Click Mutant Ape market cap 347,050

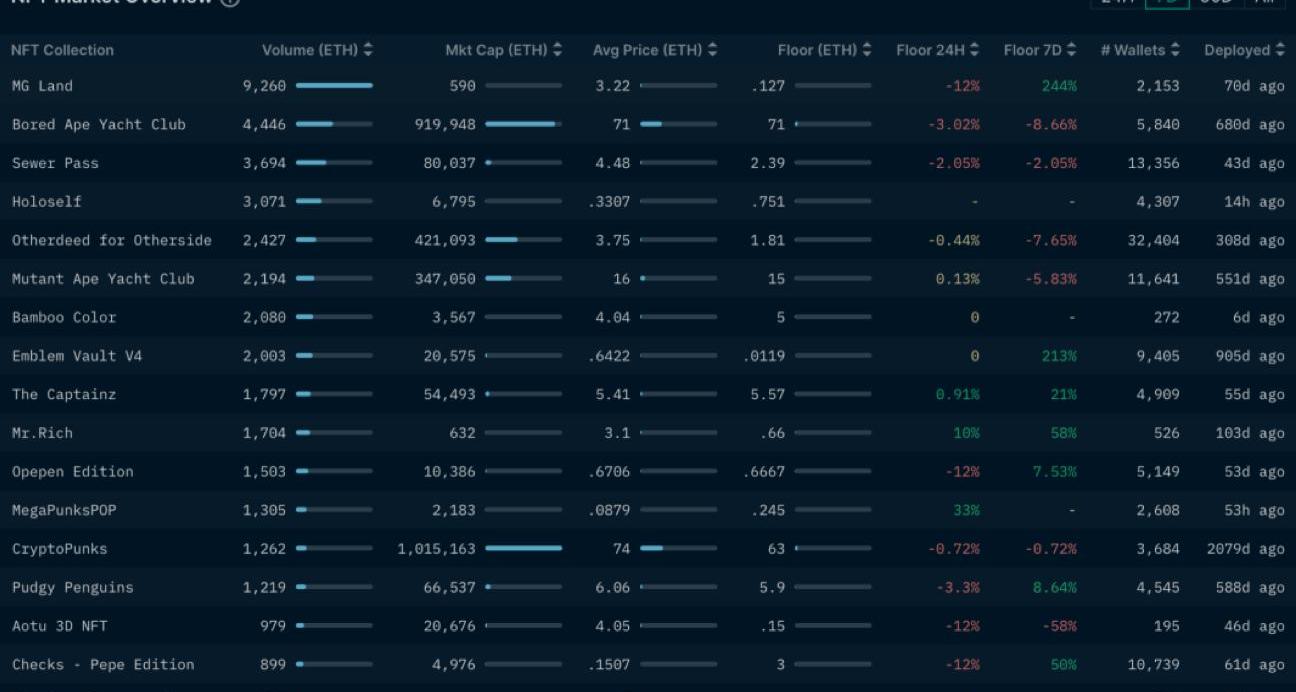point(445,279)
